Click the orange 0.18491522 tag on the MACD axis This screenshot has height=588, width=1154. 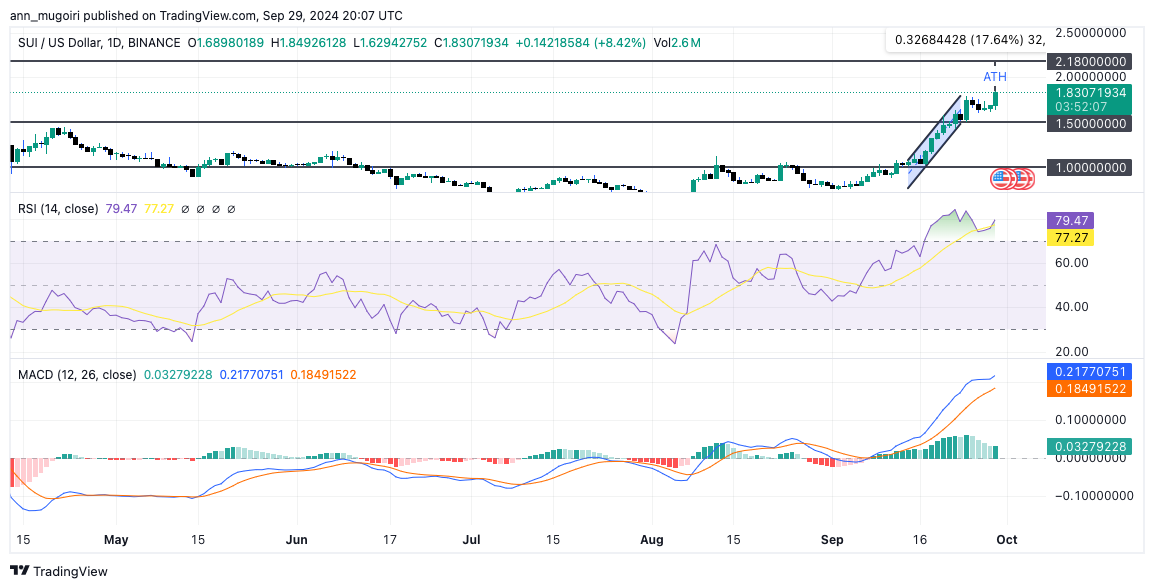tap(1089, 389)
